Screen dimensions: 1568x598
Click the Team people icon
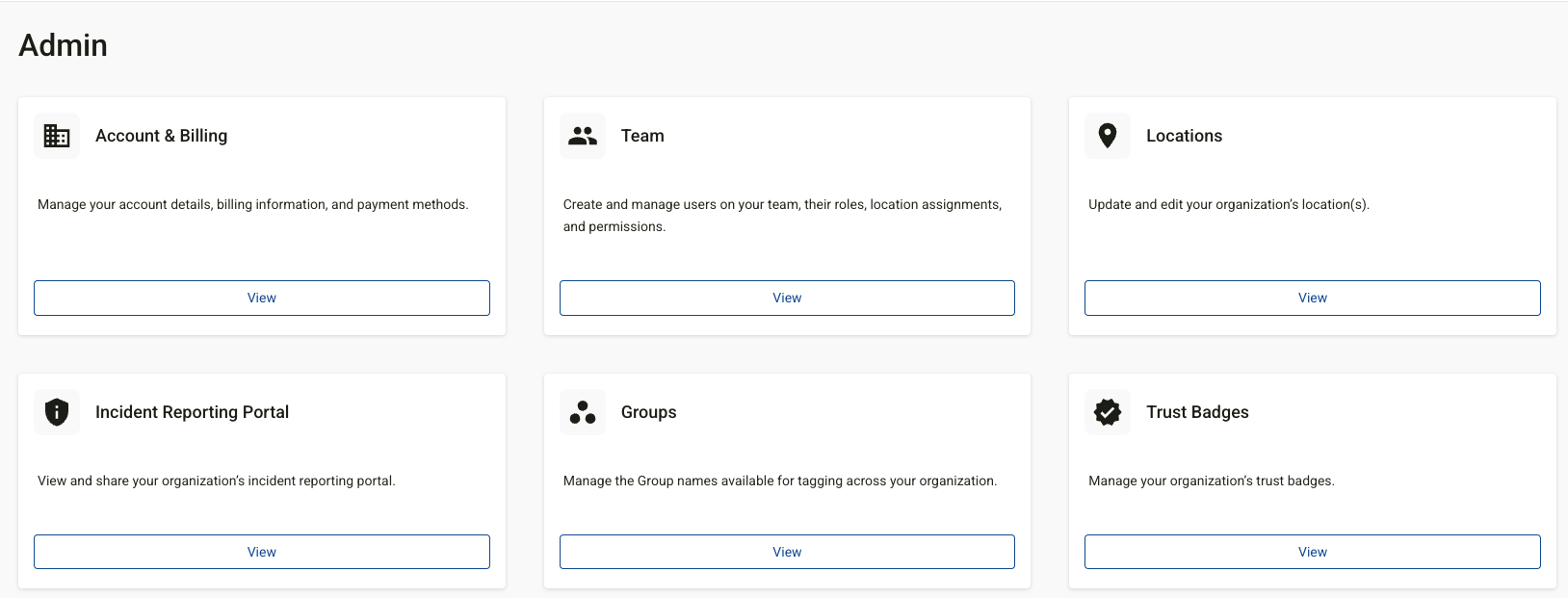(583, 136)
